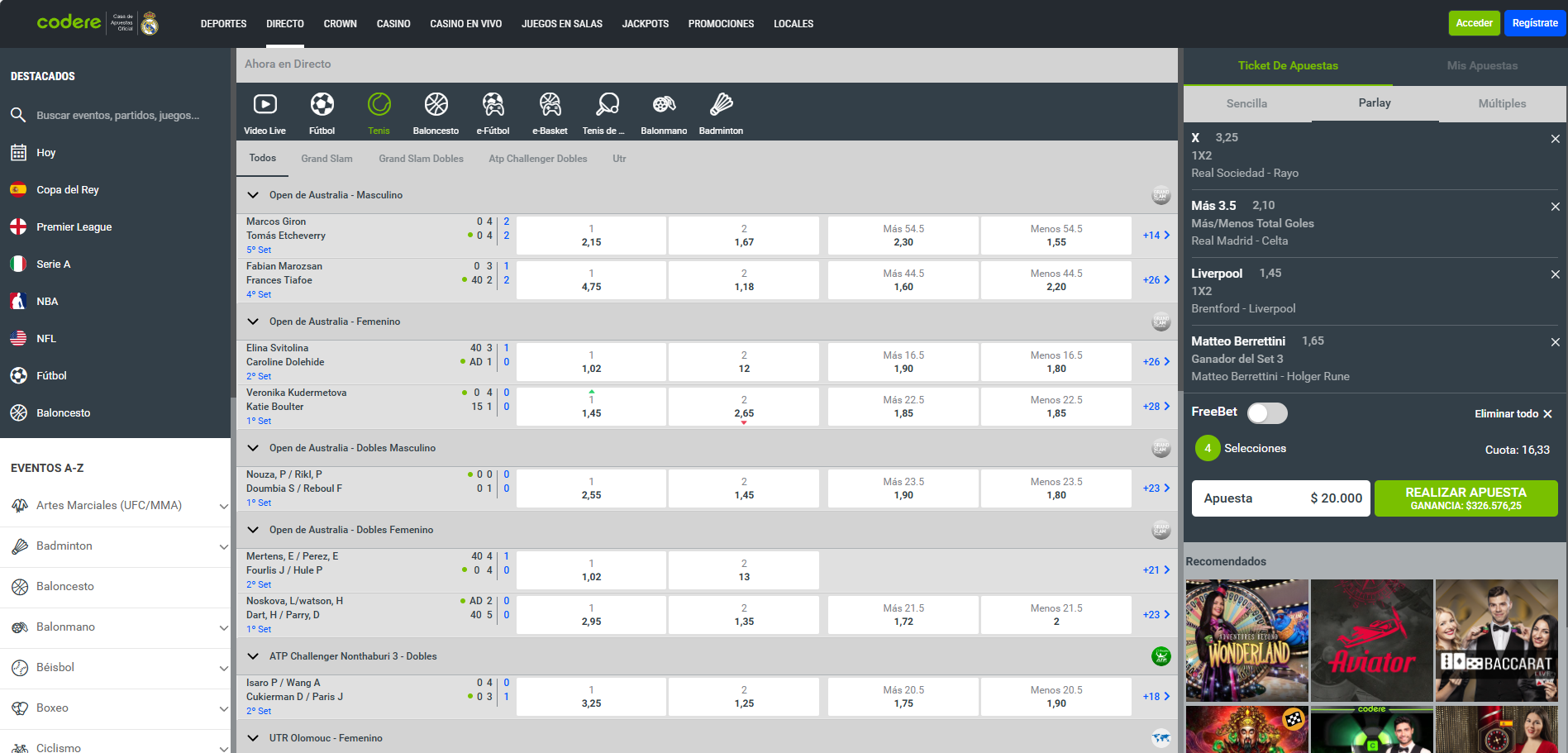Collapse Open de Australia - Femenino section

[253, 322]
